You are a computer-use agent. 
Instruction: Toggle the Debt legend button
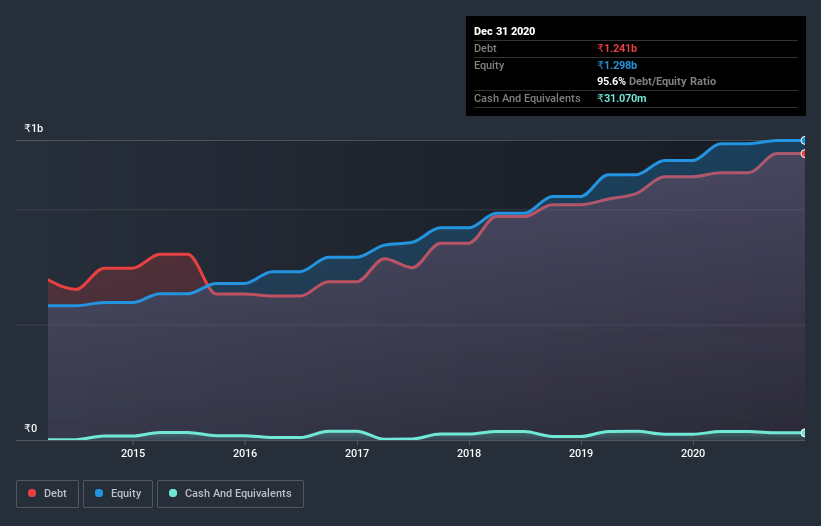click(x=48, y=494)
